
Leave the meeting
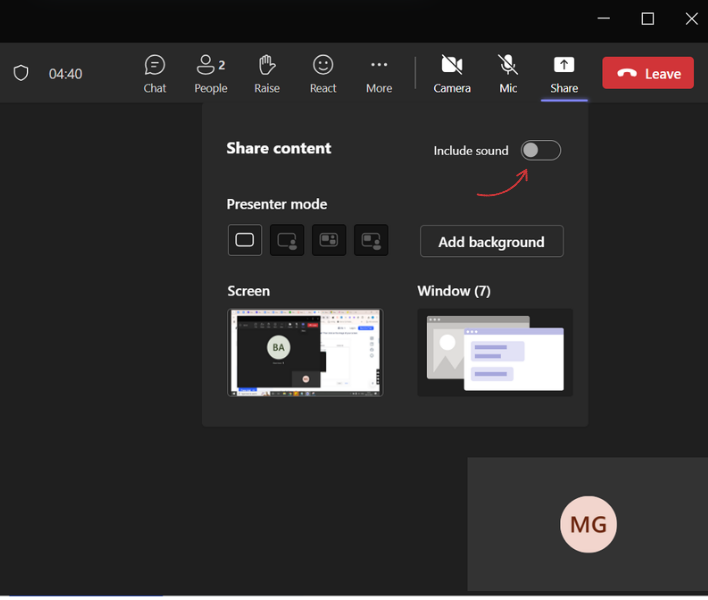(x=647, y=73)
